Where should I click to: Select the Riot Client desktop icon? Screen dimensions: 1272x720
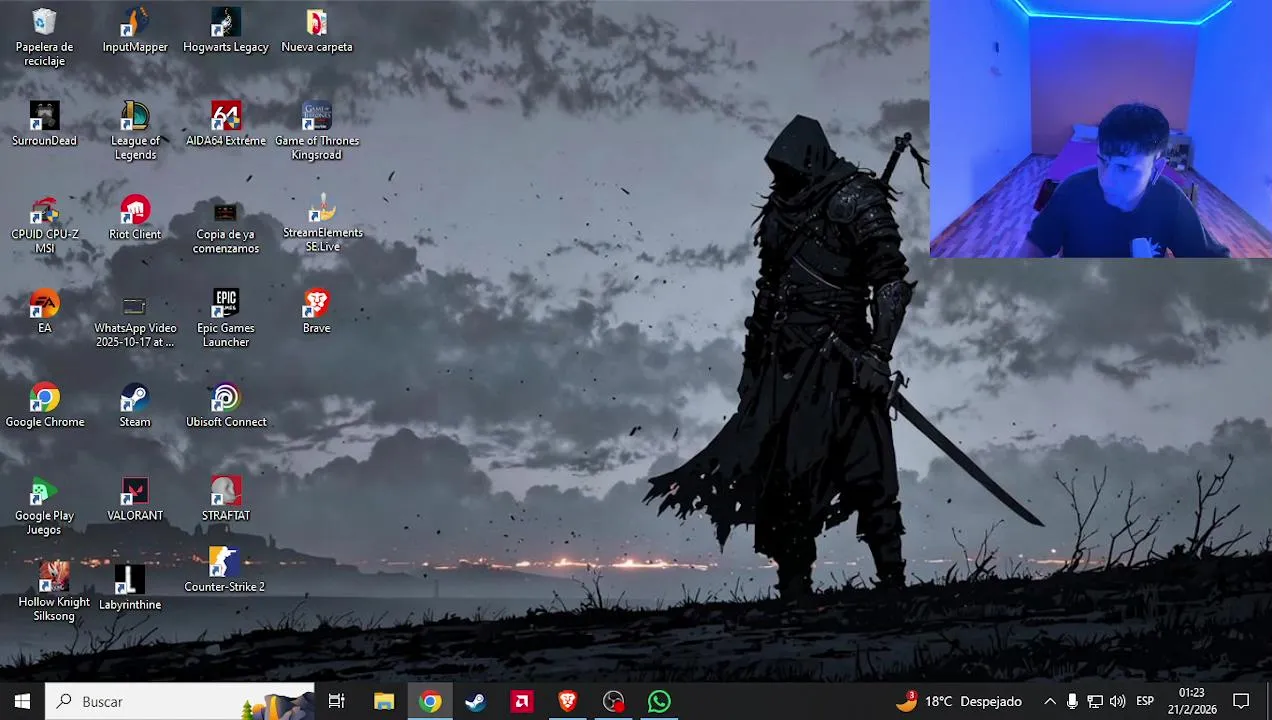135,218
